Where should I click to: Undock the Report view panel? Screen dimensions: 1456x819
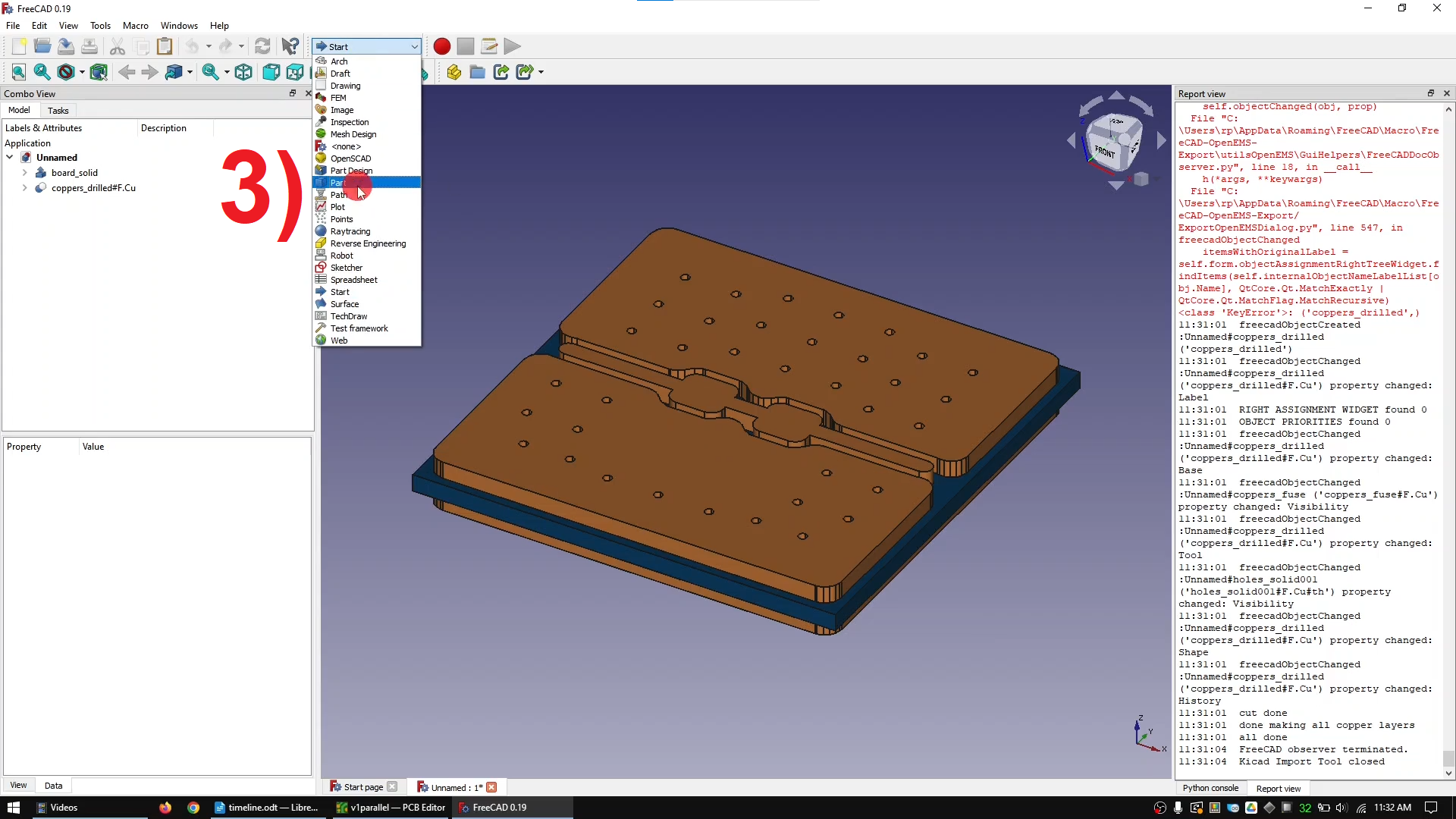click(x=1431, y=93)
